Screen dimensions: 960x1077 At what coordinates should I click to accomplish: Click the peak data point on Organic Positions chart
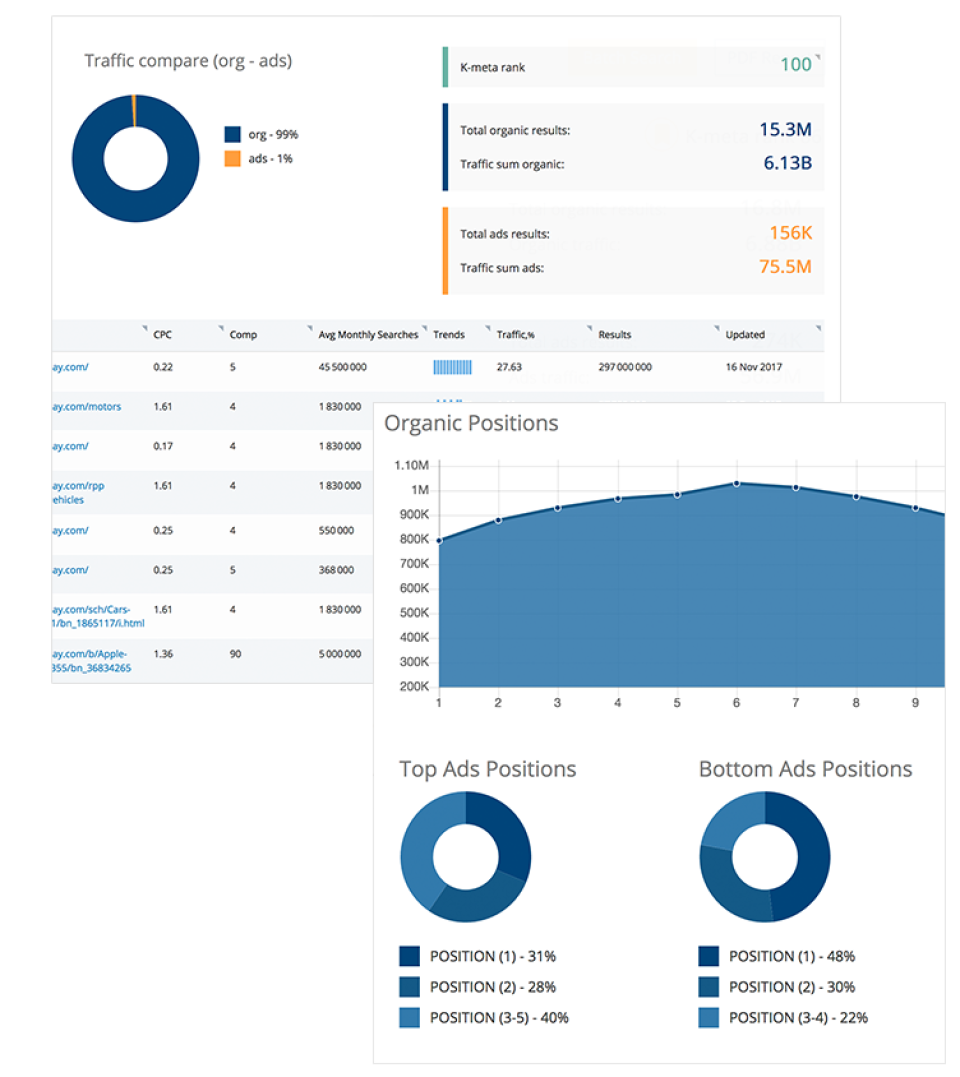pyautogui.click(x=737, y=482)
